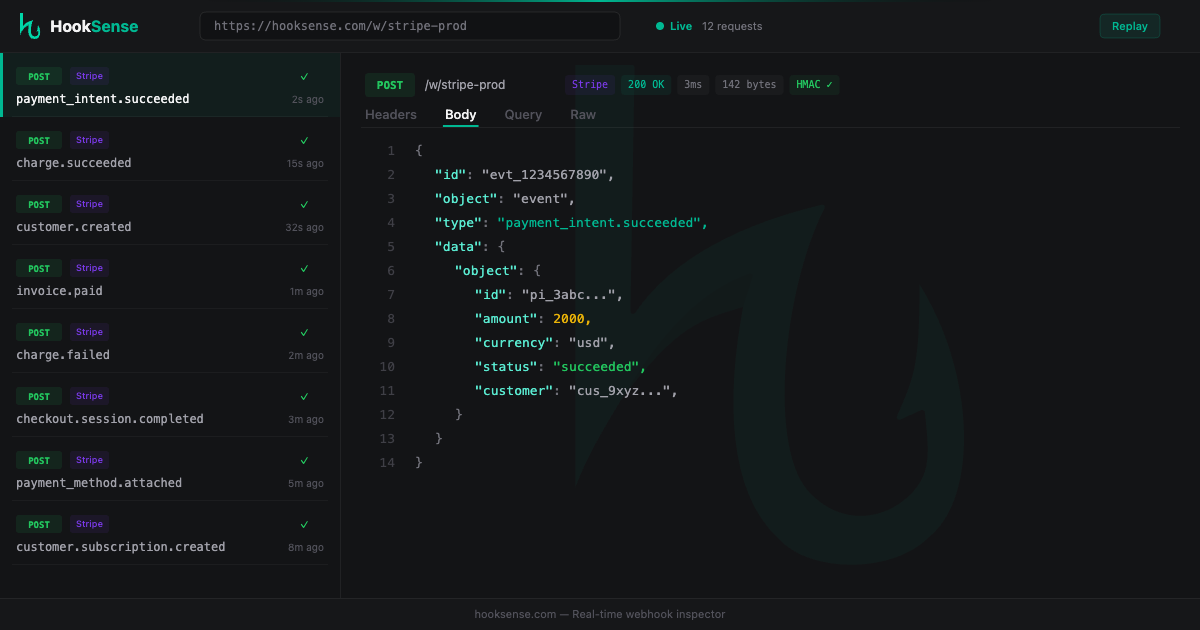
Task: View the Query tab
Action: tap(522, 114)
